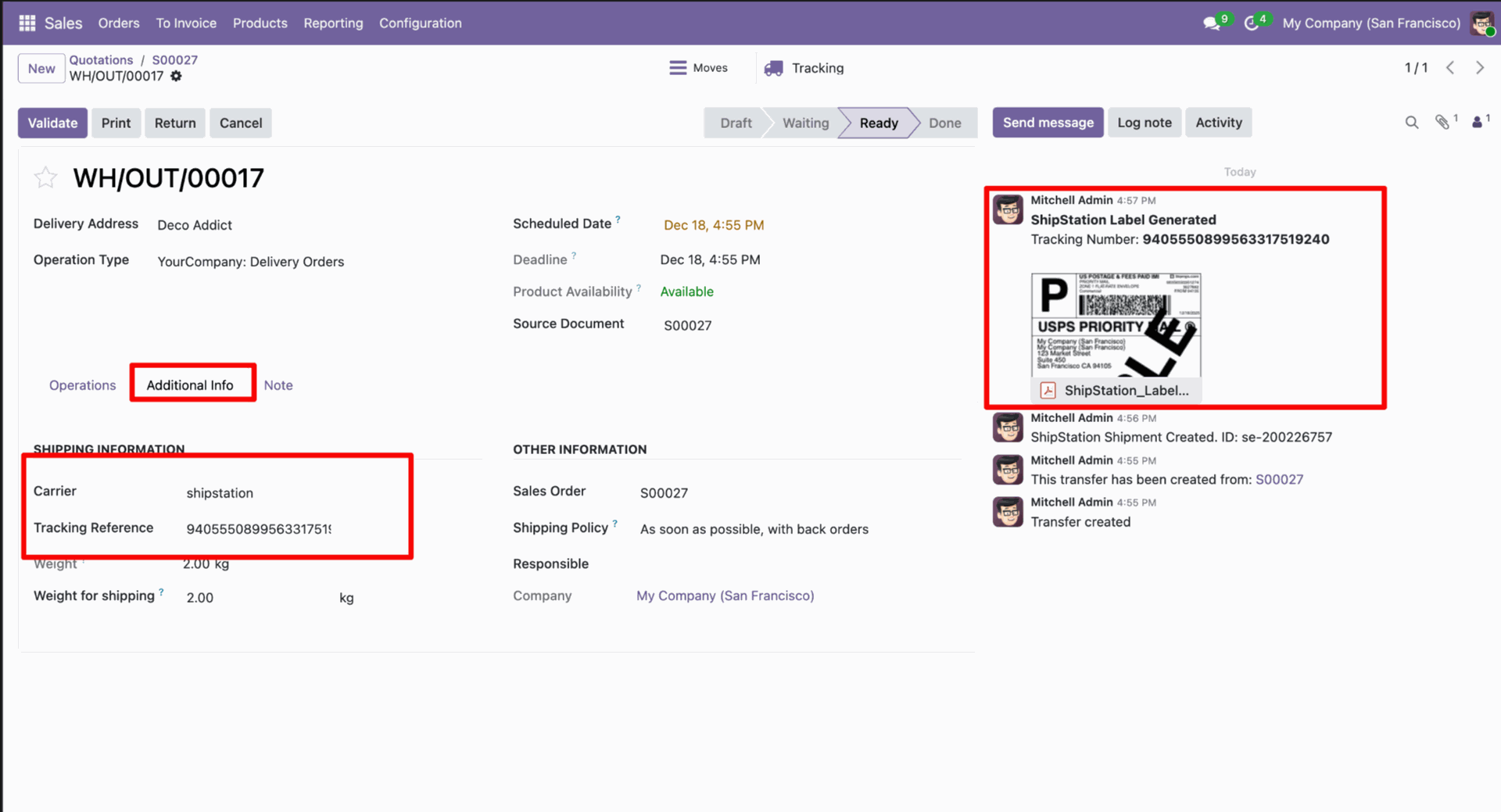This screenshot has height=812, width=1501.
Task: Open the ShipStation label thumbnail preview
Action: (x=1116, y=325)
